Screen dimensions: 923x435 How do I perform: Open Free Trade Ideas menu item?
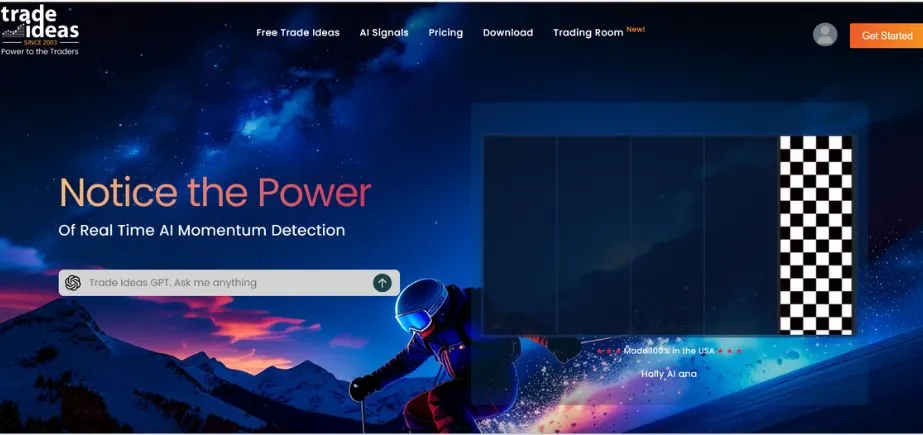(x=297, y=33)
